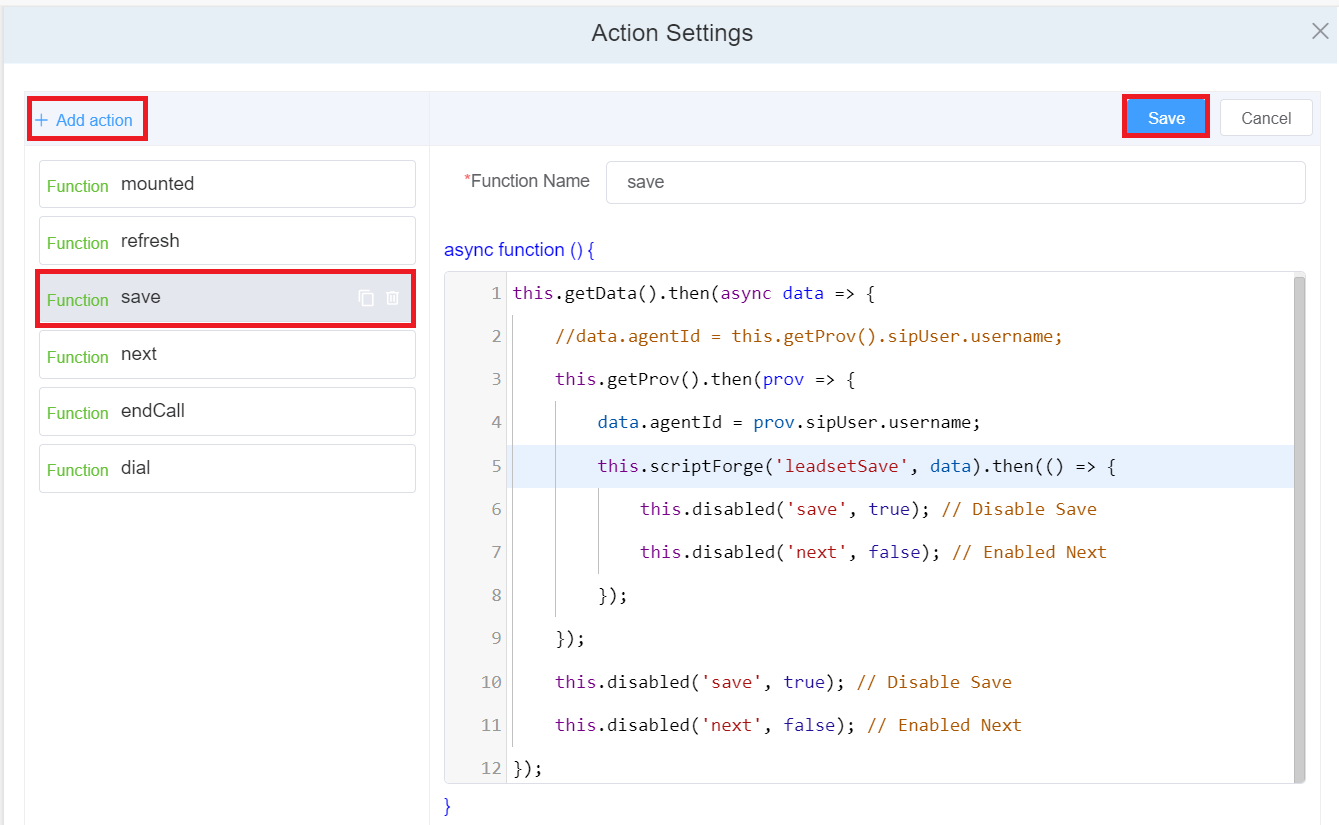Click the copy icon on the save function
The width and height of the screenshot is (1339, 825).
366,298
